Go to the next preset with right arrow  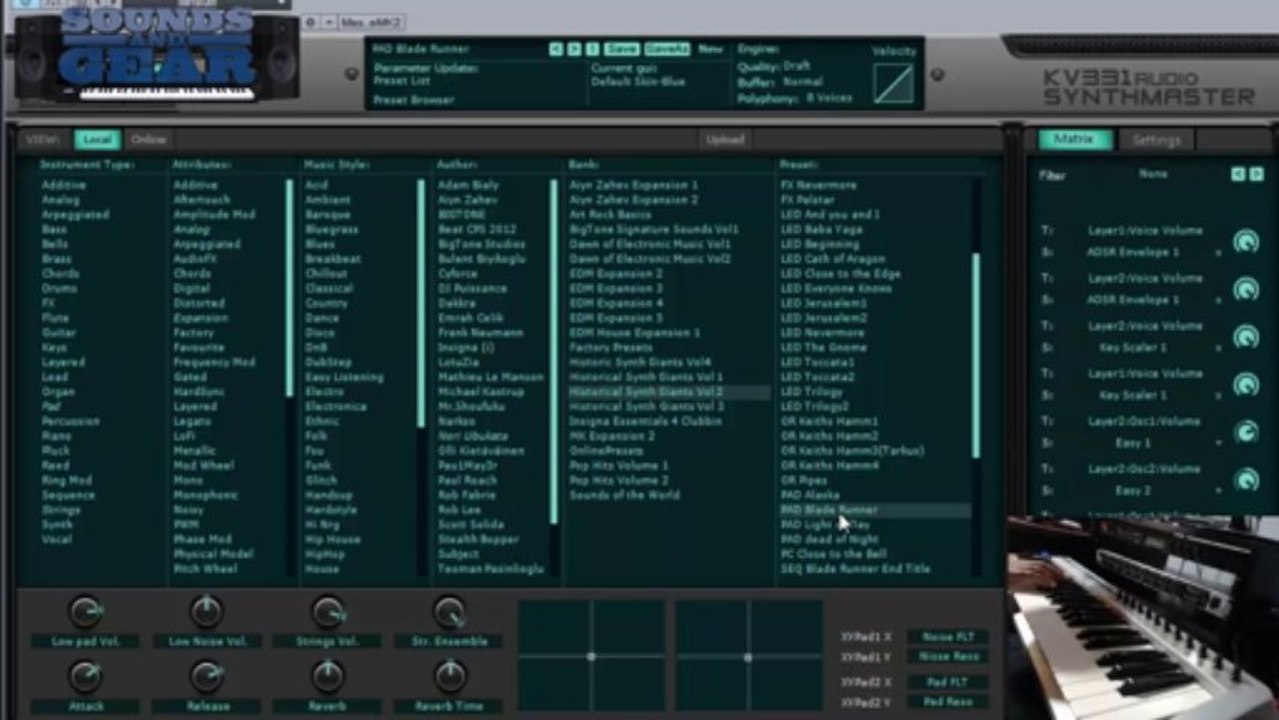click(x=574, y=48)
